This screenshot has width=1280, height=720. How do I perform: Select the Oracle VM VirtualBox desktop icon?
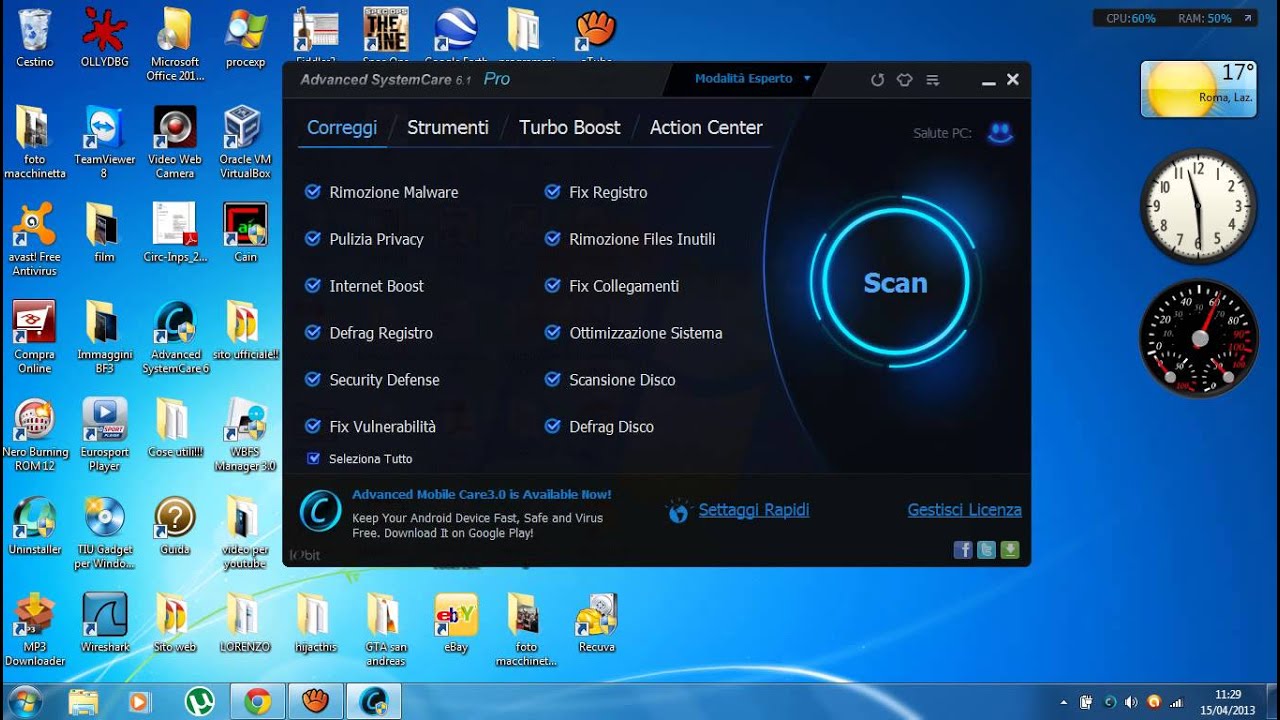point(245,142)
